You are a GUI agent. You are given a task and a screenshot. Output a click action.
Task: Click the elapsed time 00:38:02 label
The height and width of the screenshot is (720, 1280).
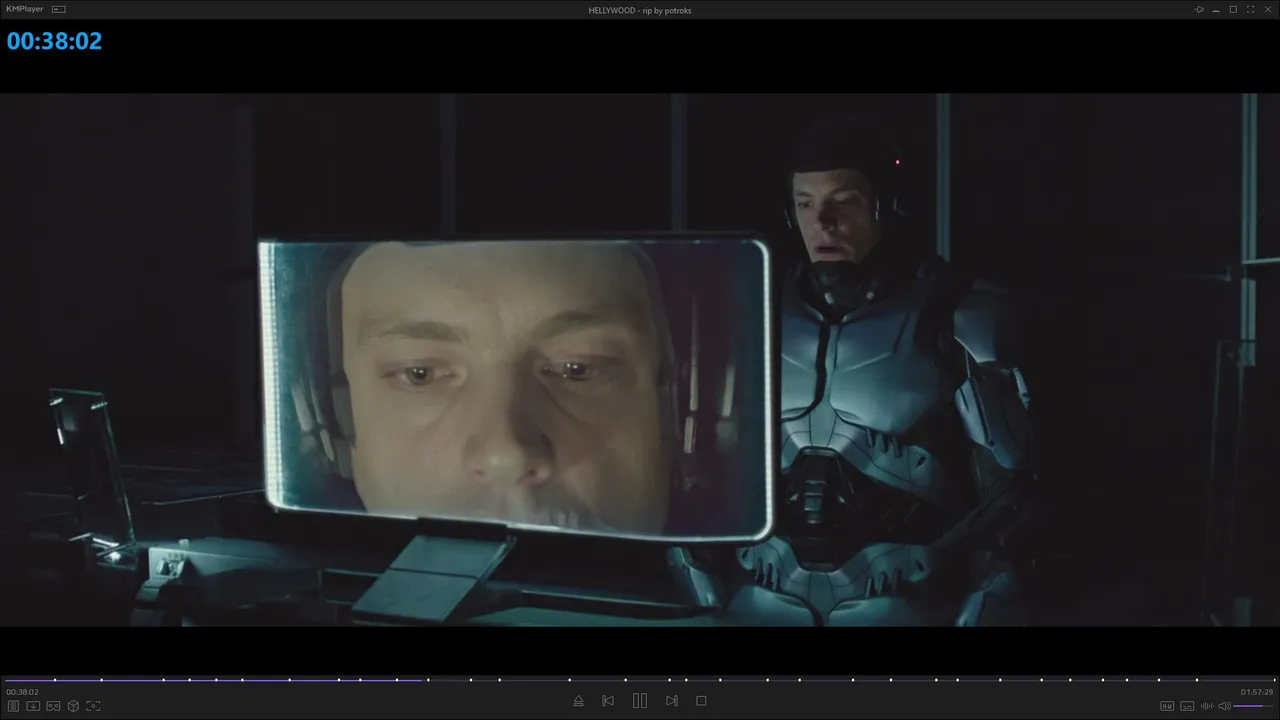coord(22,692)
